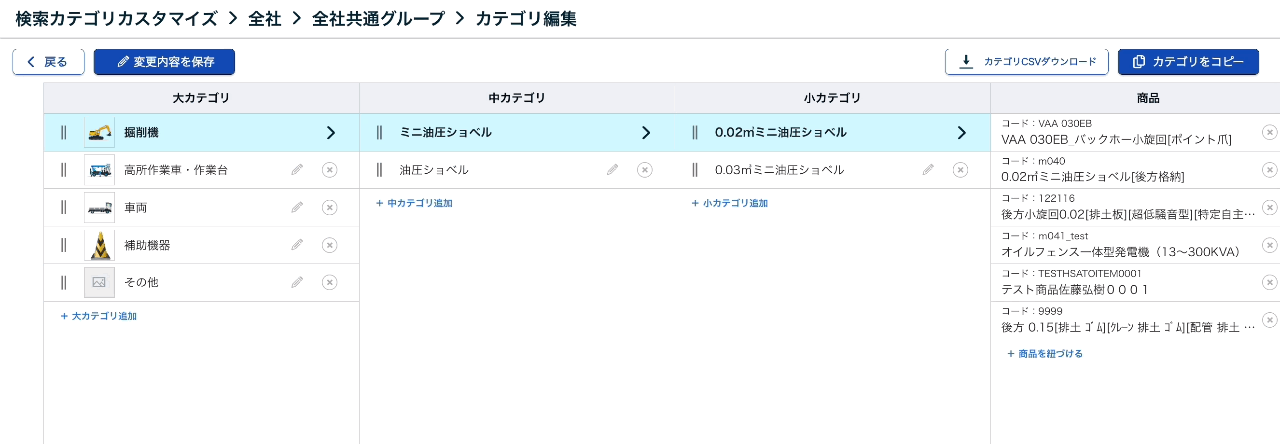Click the pencil edit icon for 車両
The image size is (1280, 444).
297,207
